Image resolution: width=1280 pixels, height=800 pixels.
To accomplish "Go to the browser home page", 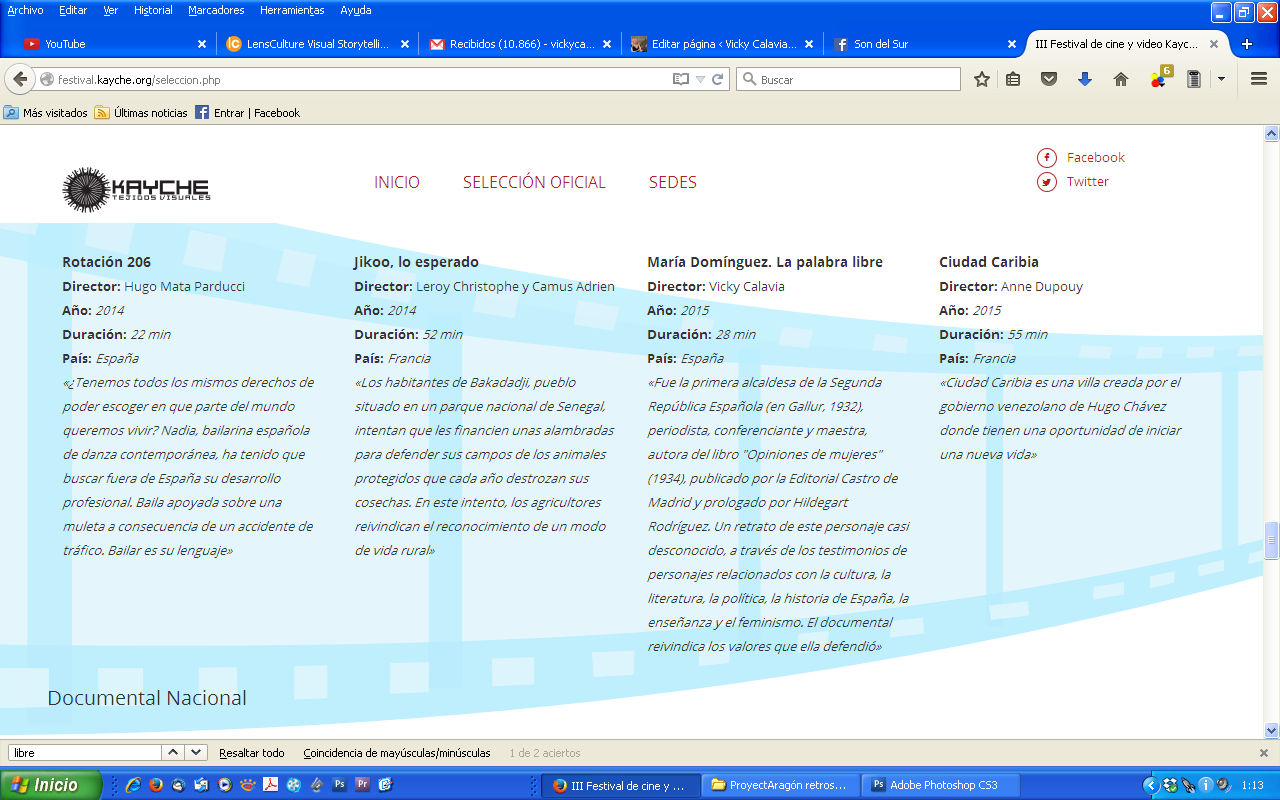I will coord(1121,79).
